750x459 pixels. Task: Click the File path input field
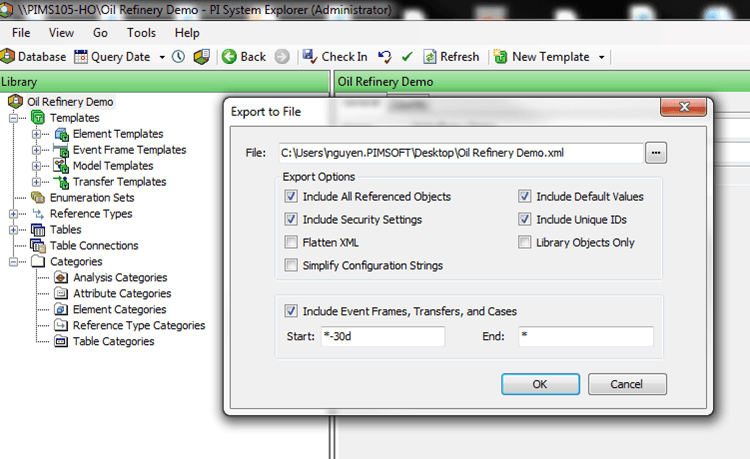pos(461,153)
